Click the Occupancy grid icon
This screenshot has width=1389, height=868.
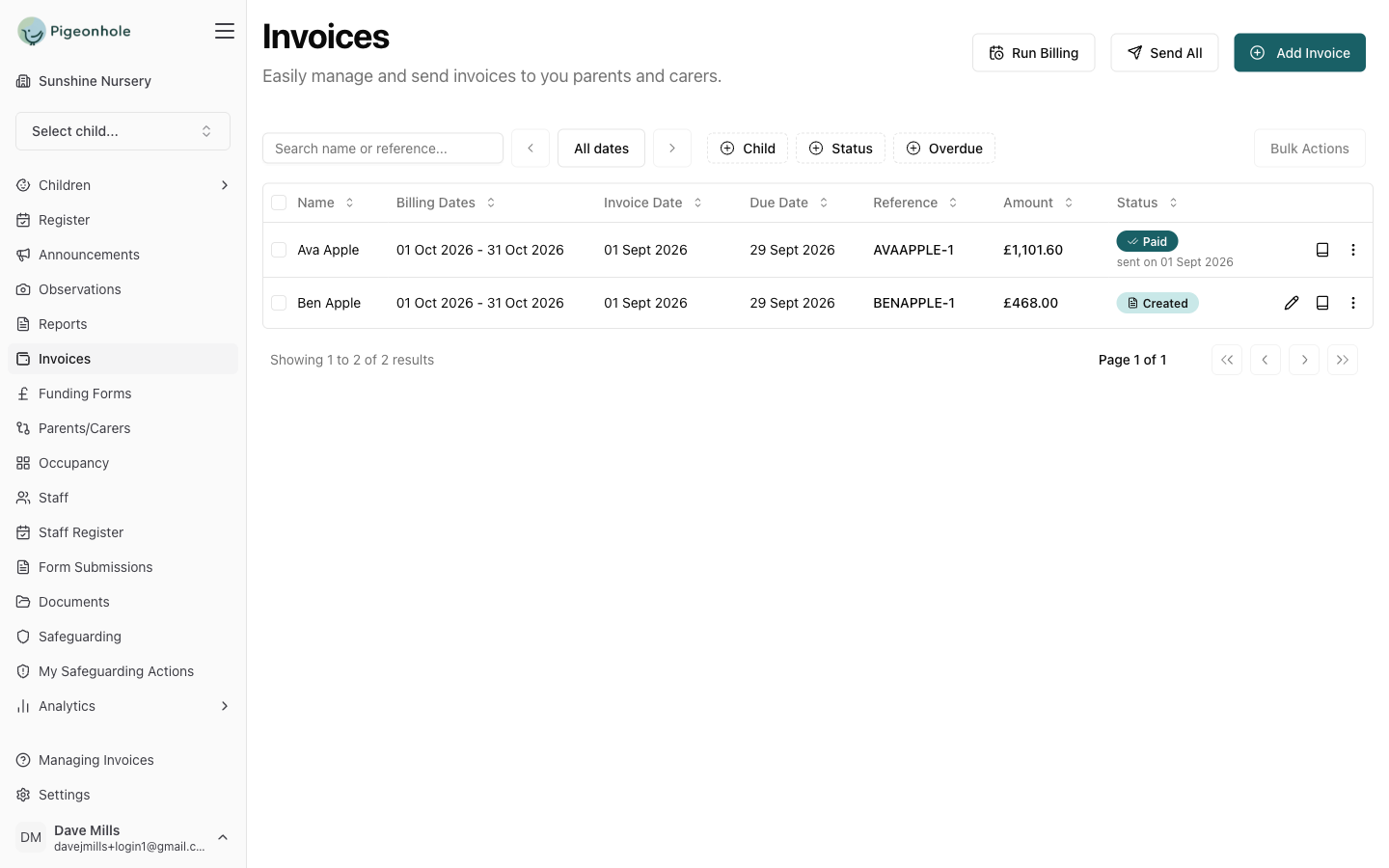(23, 463)
